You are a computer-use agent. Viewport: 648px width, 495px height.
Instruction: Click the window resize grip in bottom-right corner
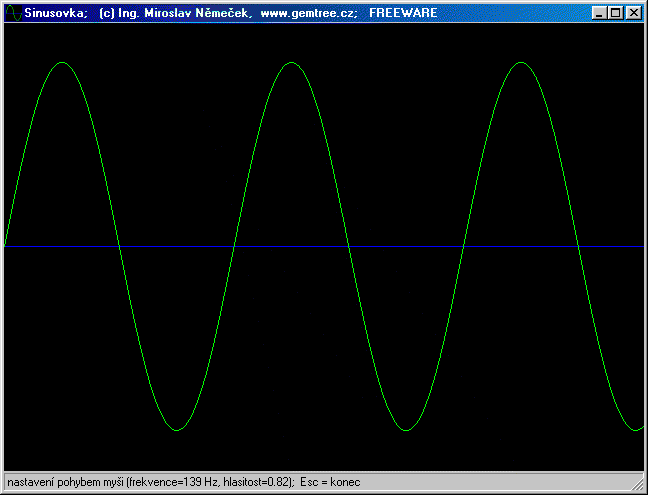point(638,485)
